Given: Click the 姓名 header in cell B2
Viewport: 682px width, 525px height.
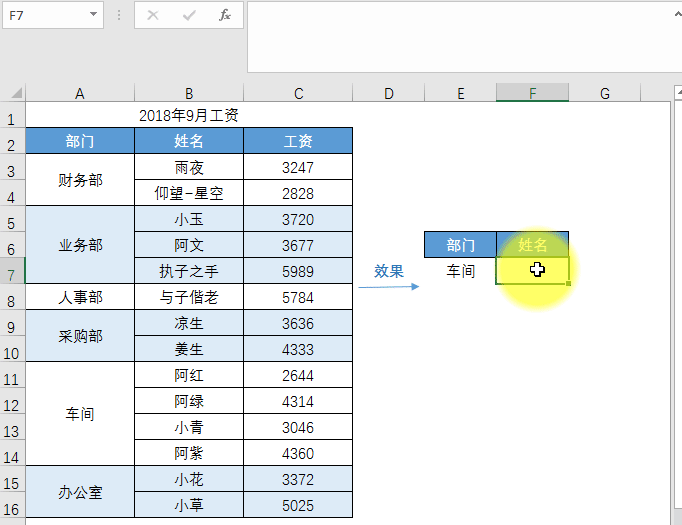Looking at the screenshot, I should pos(189,141).
